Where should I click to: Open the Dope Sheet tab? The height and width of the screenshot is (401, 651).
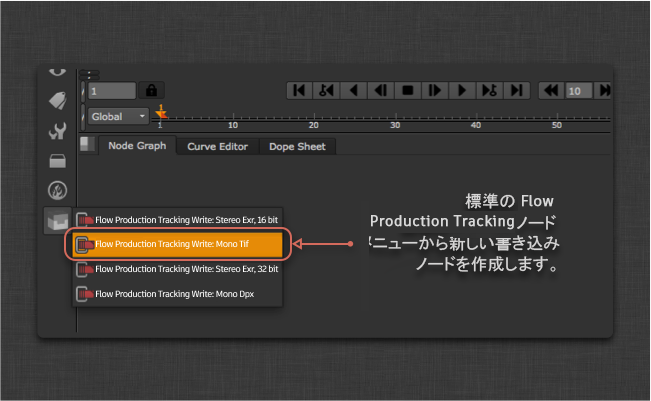click(x=297, y=147)
